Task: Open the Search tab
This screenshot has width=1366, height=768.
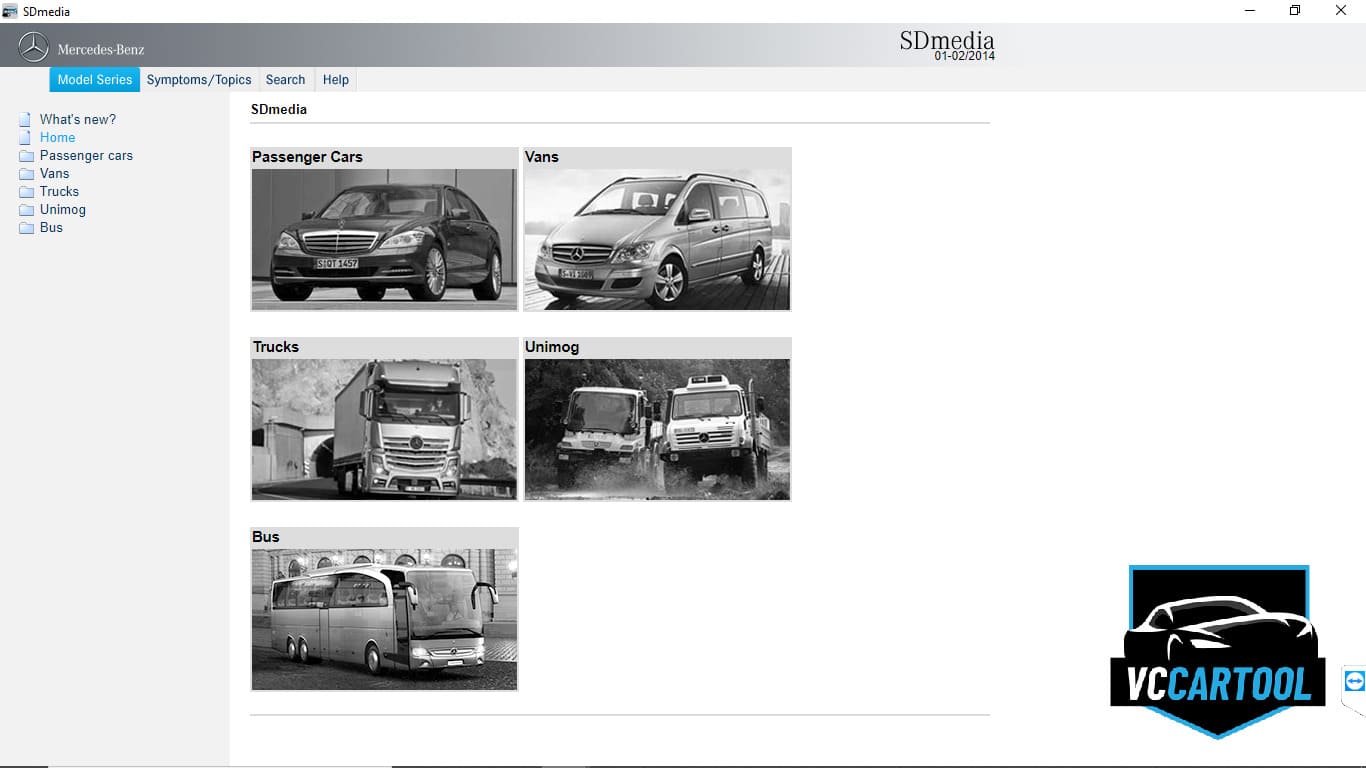Action: 285,80
